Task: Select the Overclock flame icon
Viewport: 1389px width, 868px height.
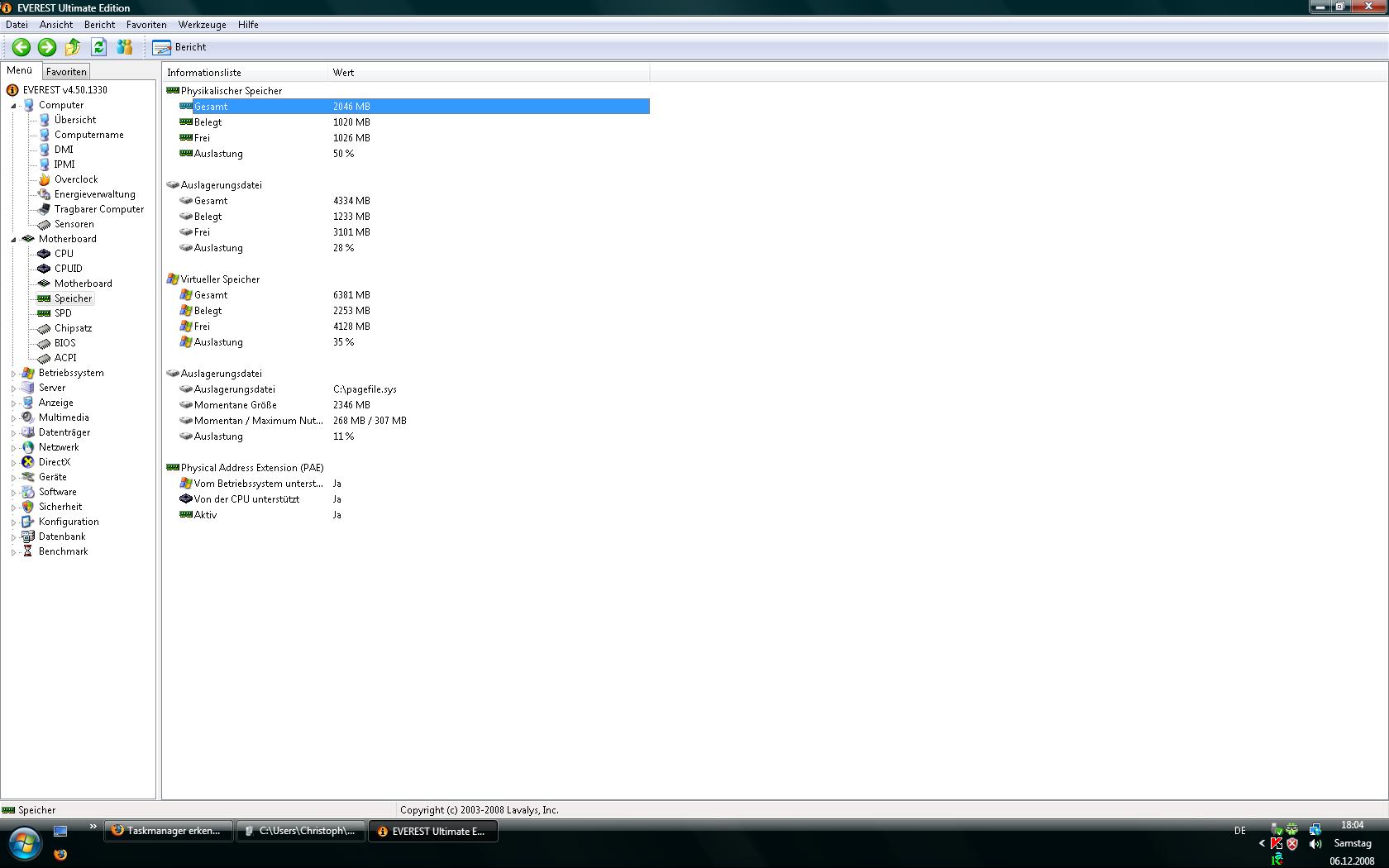Action: [45, 179]
